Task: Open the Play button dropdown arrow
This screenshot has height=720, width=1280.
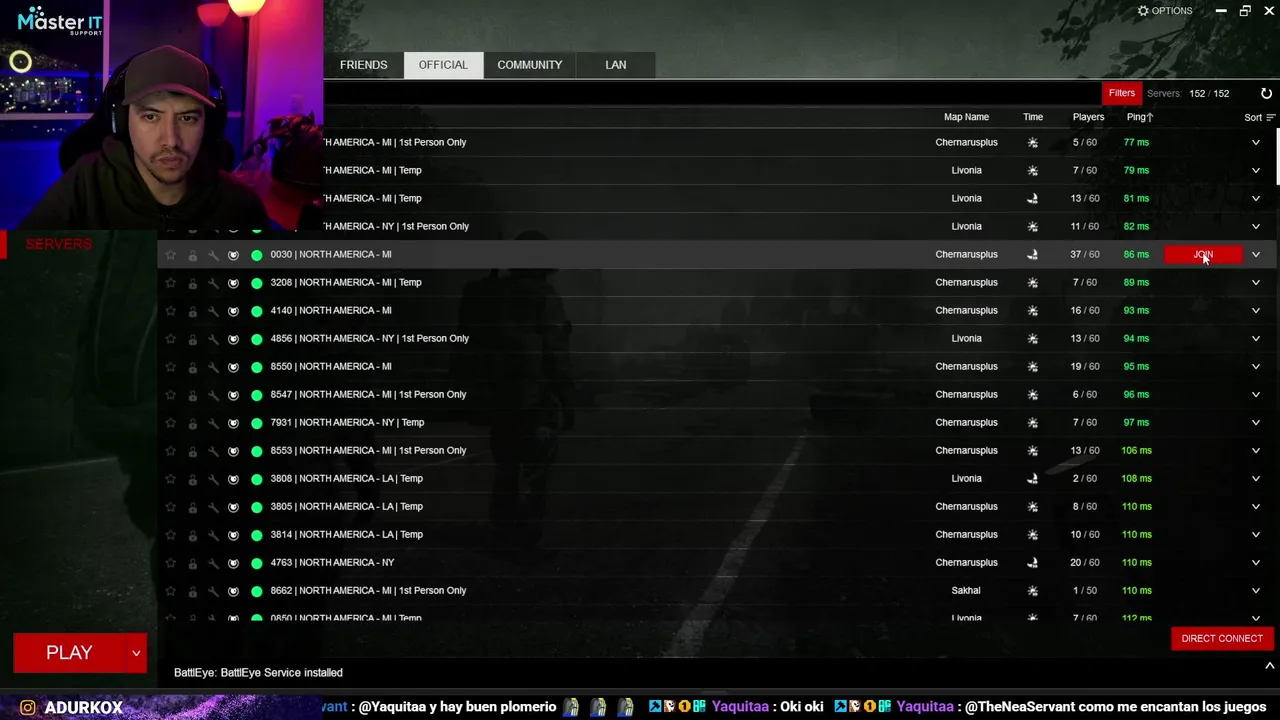Action: pos(136,653)
